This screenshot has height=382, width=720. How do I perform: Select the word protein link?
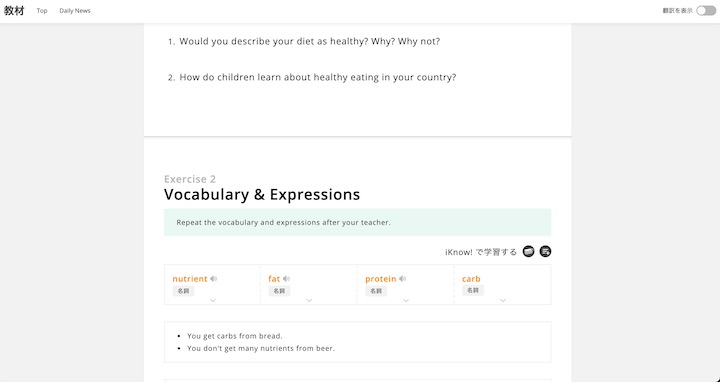click(x=381, y=279)
